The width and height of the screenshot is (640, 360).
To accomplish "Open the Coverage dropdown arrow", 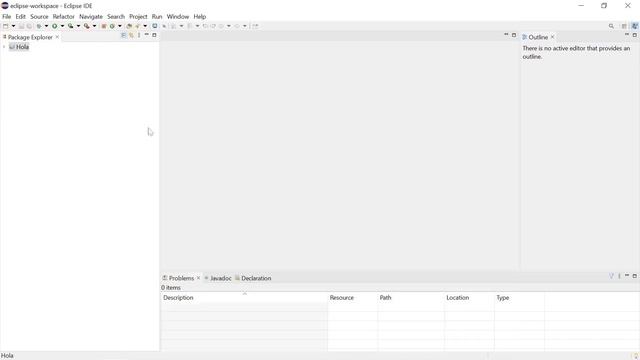I will (78, 26).
